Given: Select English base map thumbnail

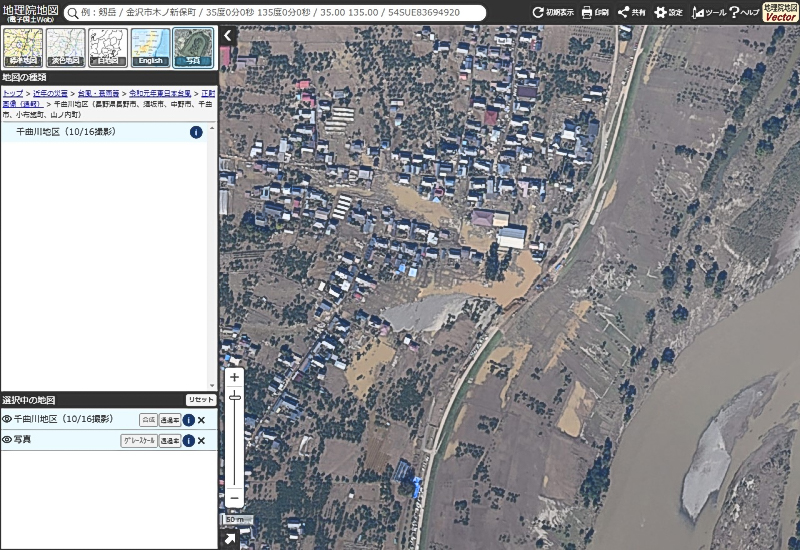Looking at the screenshot, I should 151,47.
